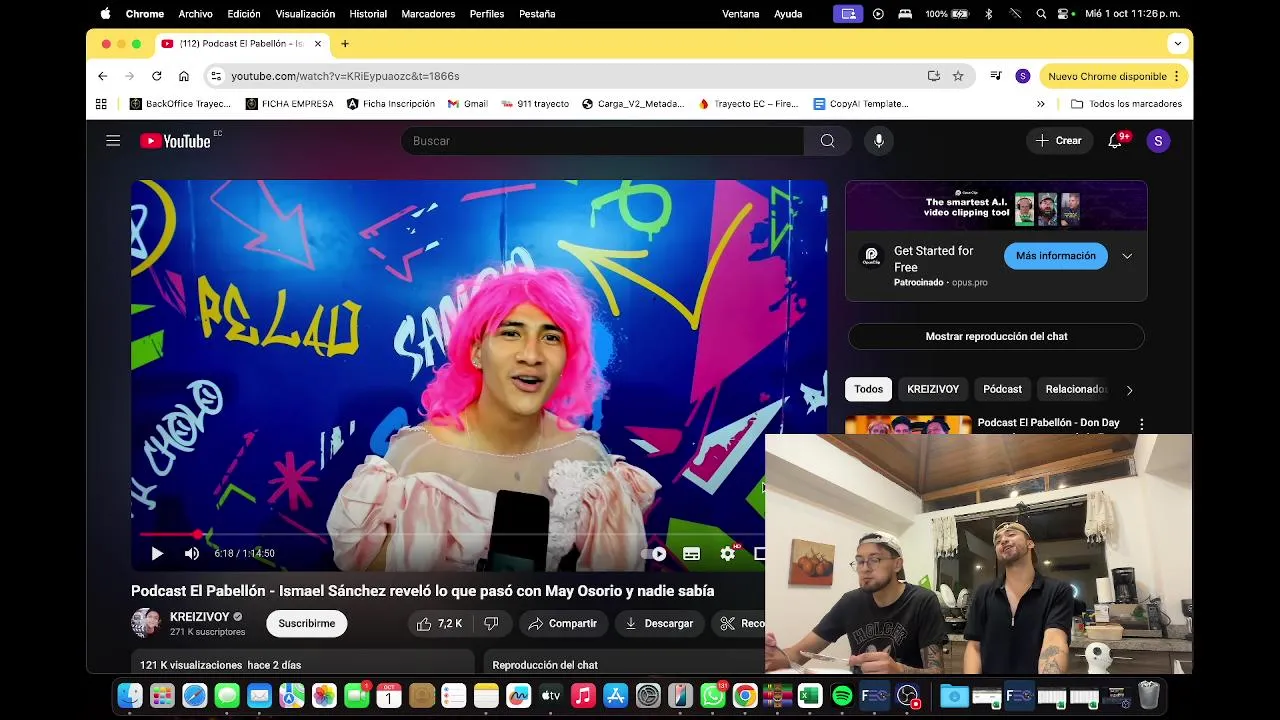View site information icon in address bar

(x=215, y=76)
